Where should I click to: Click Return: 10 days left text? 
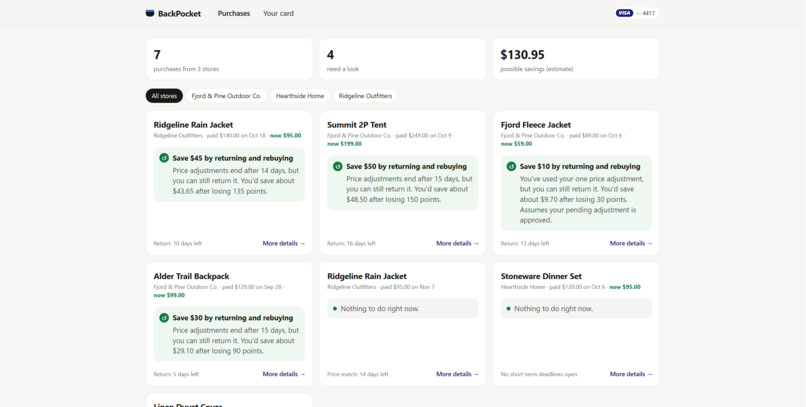(178, 244)
